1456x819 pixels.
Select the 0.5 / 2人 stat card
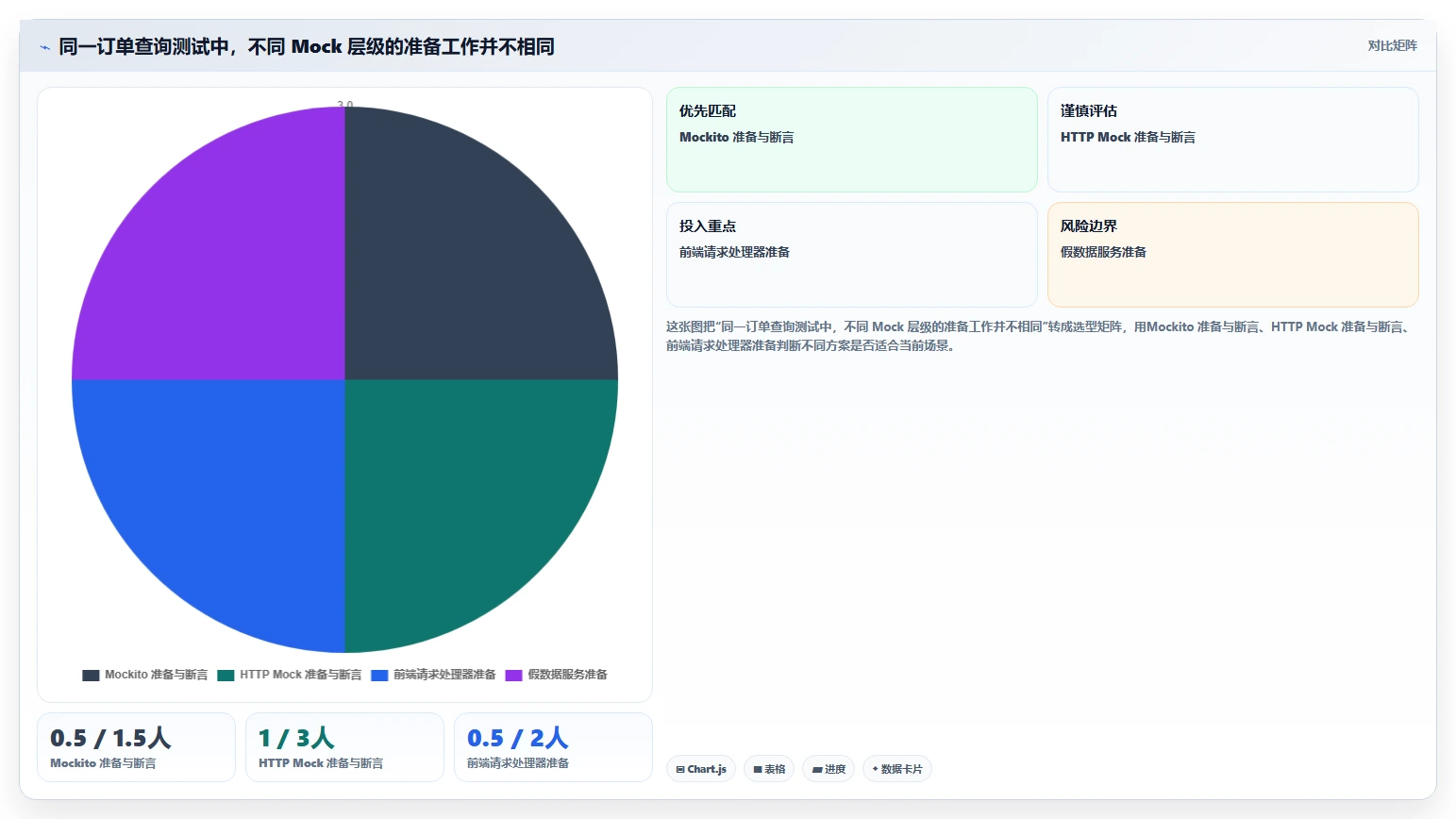(553, 747)
